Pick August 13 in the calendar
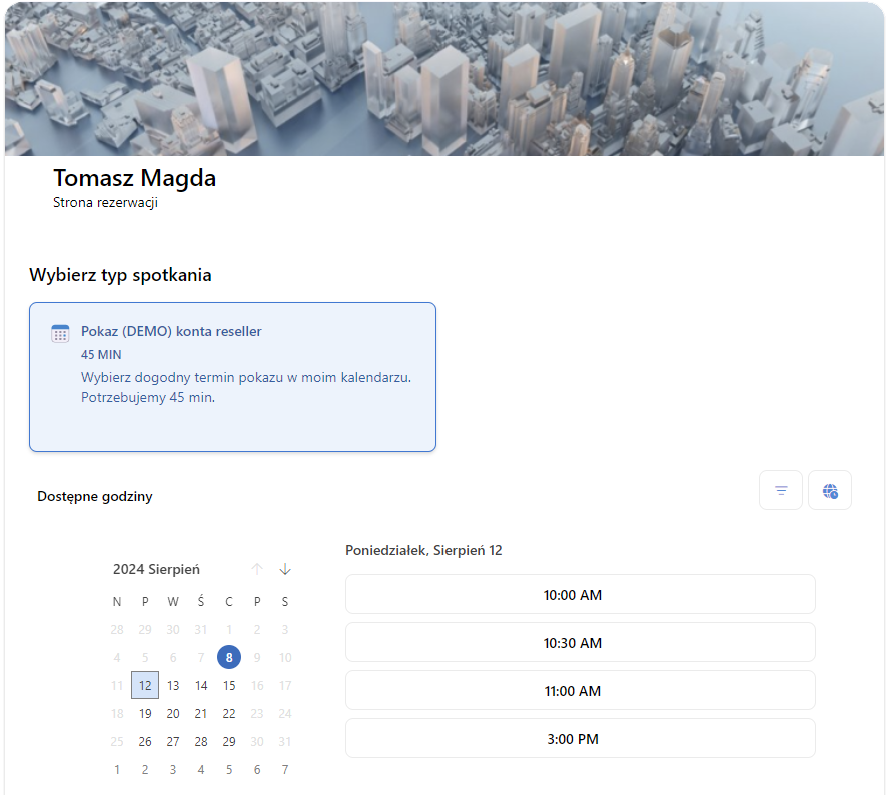 (173, 685)
